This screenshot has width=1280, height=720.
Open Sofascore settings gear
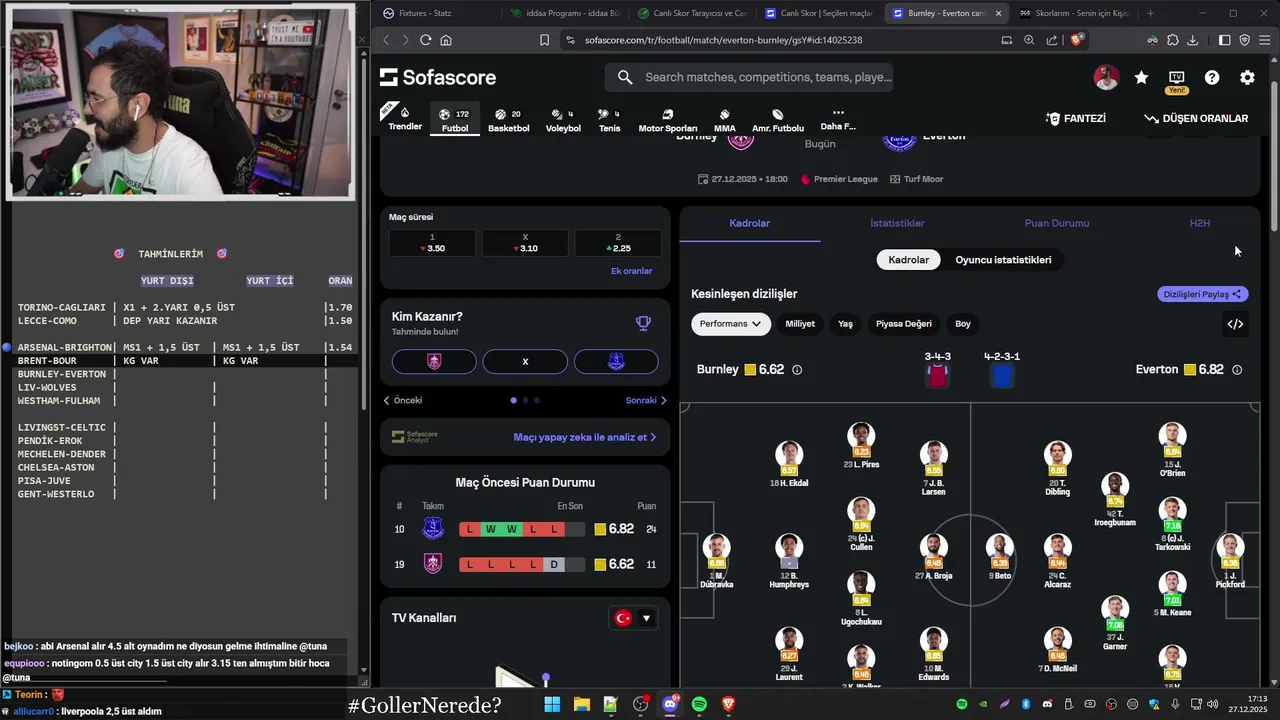(x=1247, y=77)
